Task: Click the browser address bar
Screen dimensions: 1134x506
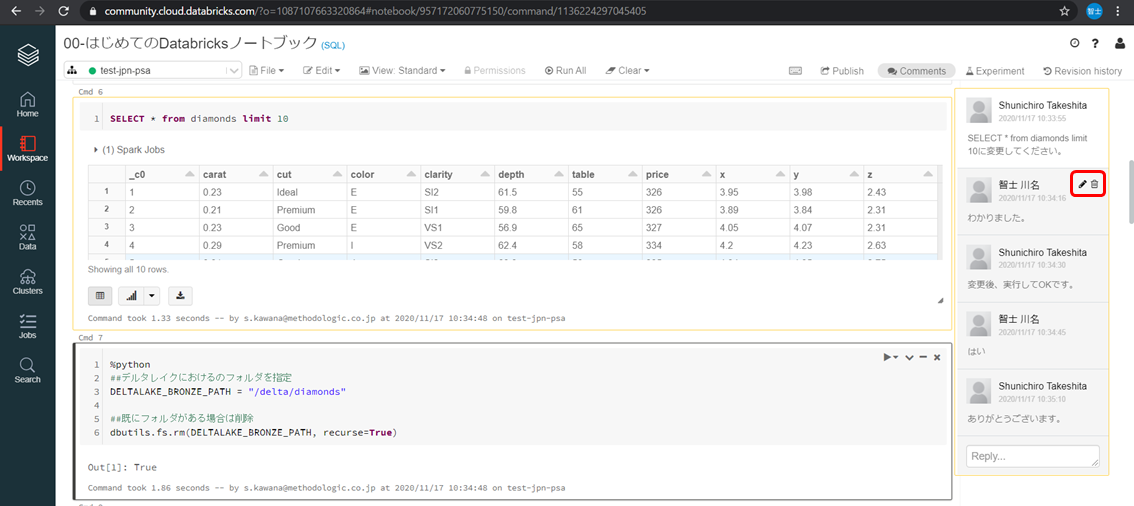Action: [x=571, y=12]
